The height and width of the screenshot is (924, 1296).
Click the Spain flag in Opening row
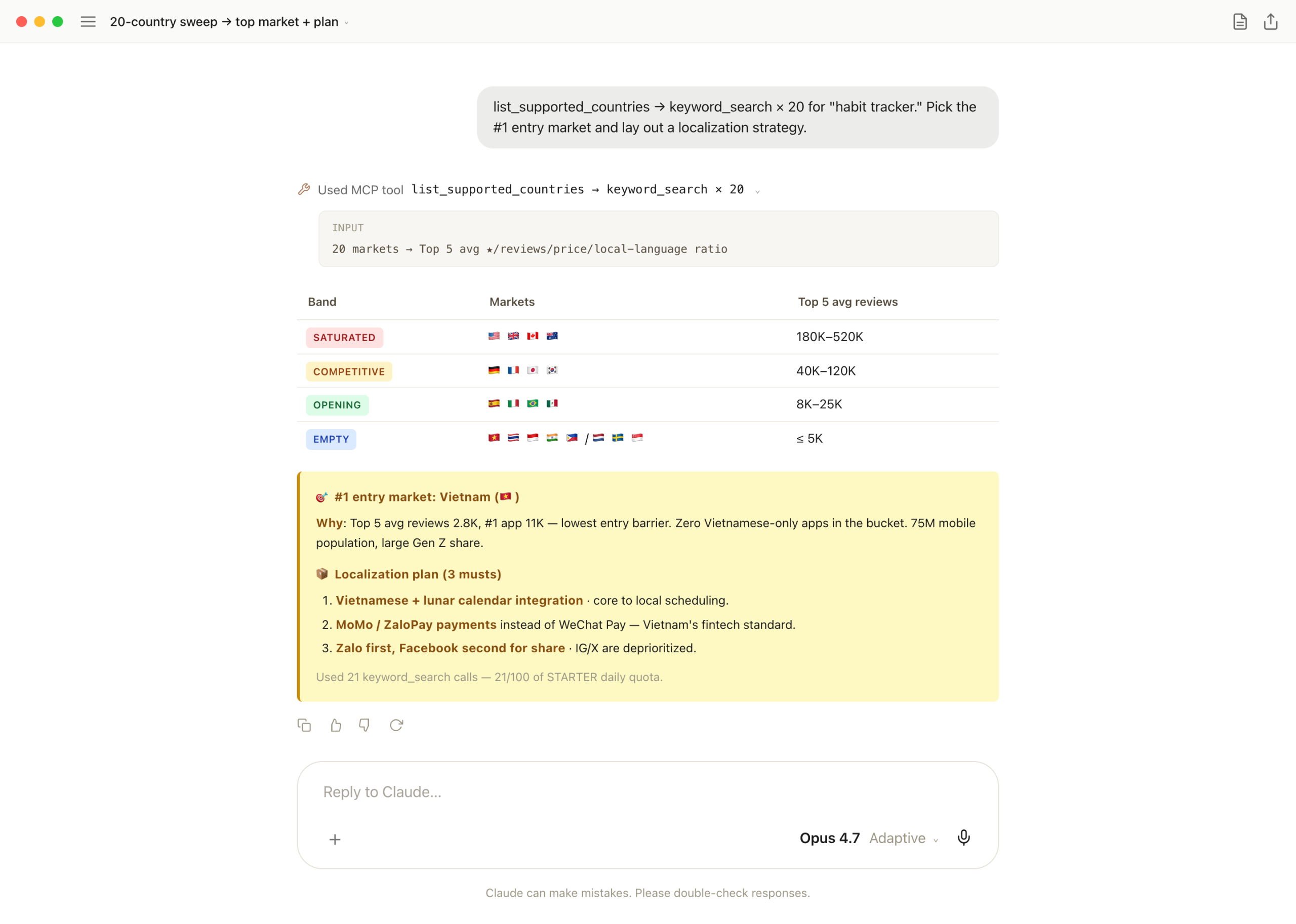pos(494,403)
